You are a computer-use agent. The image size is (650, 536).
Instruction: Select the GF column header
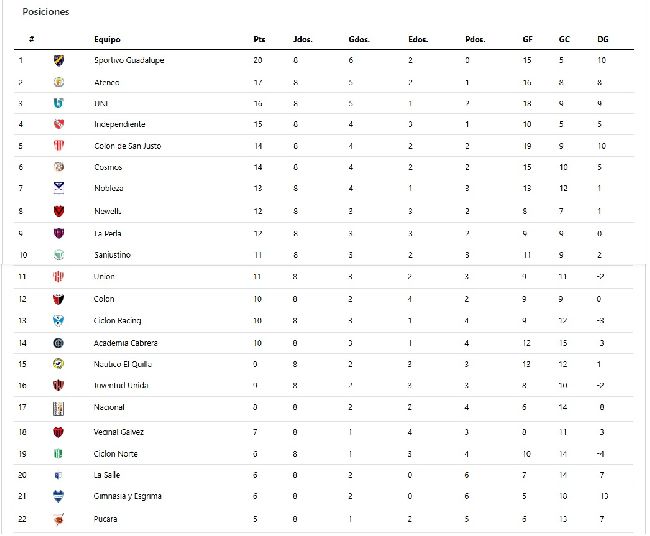[527, 39]
